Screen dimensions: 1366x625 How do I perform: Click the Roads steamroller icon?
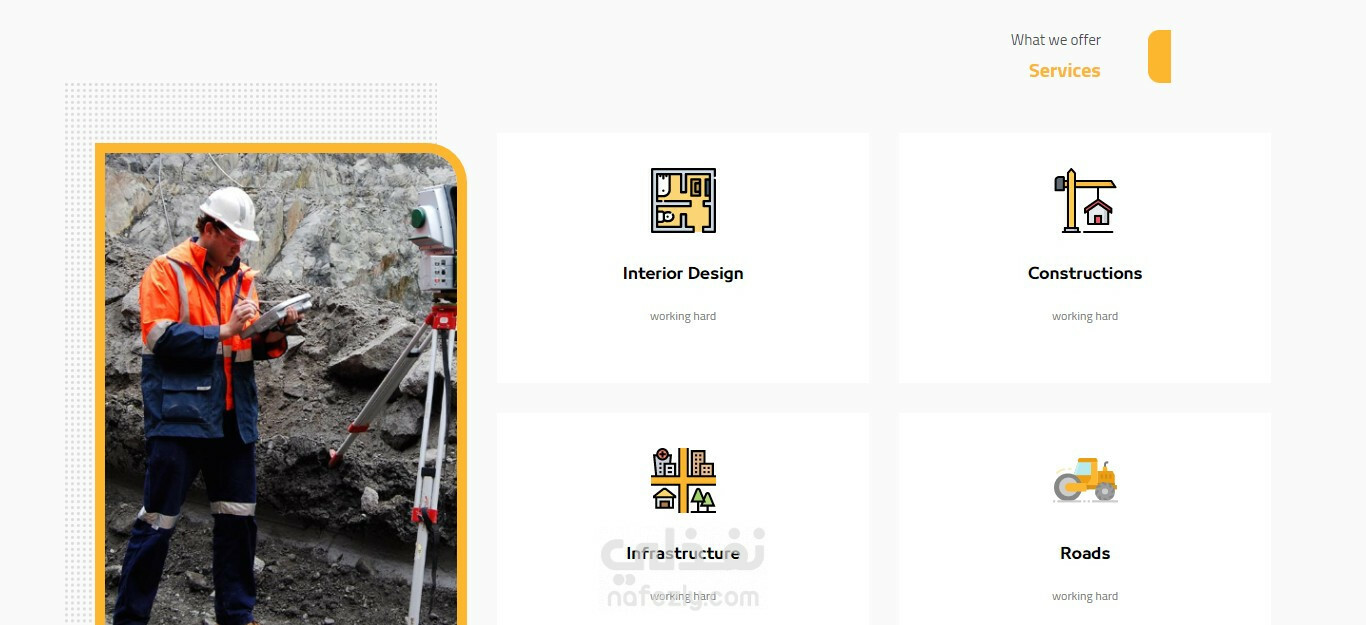pos(1085,480)
